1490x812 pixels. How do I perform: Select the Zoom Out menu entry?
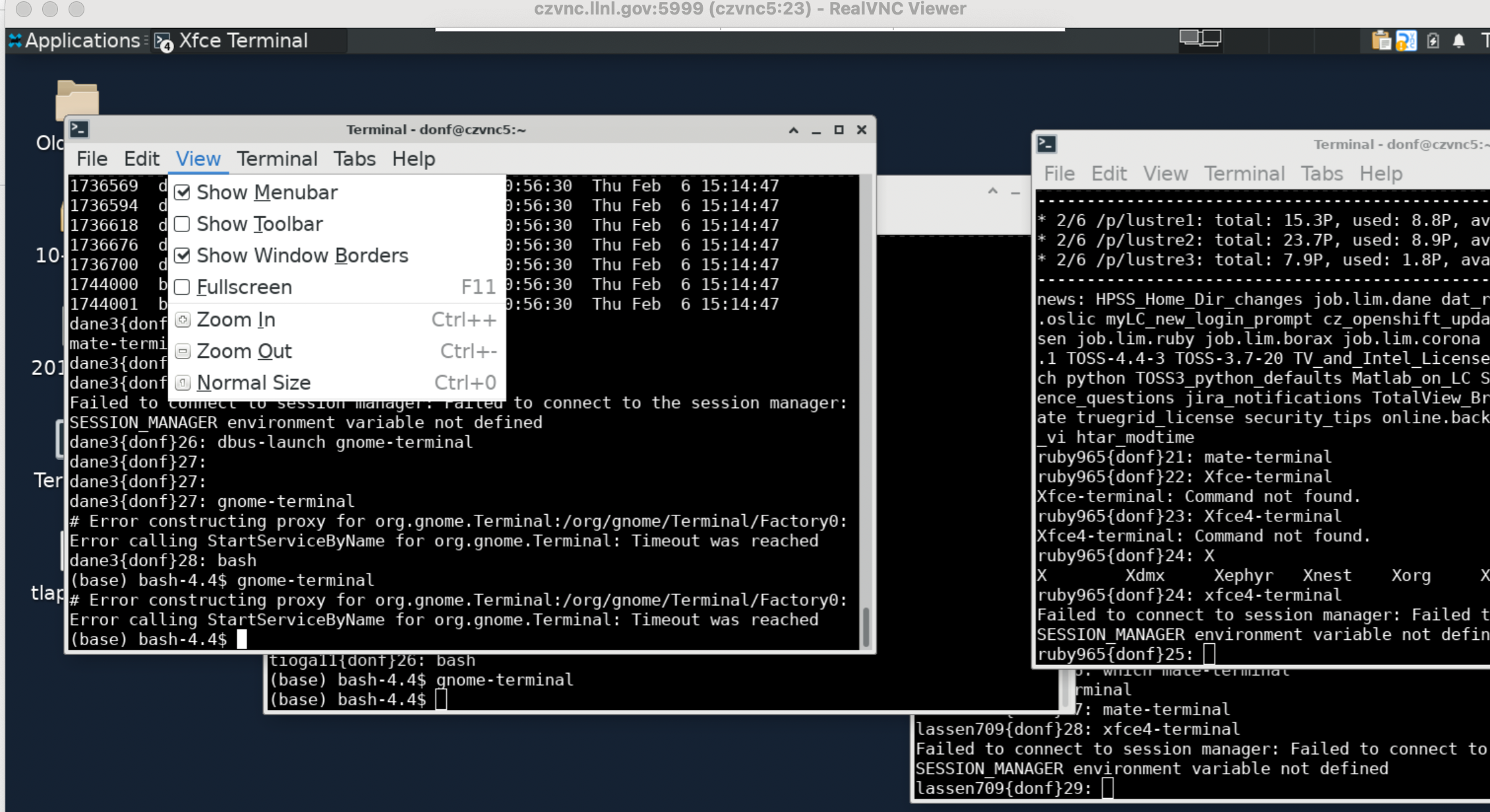tap(244, 351)
